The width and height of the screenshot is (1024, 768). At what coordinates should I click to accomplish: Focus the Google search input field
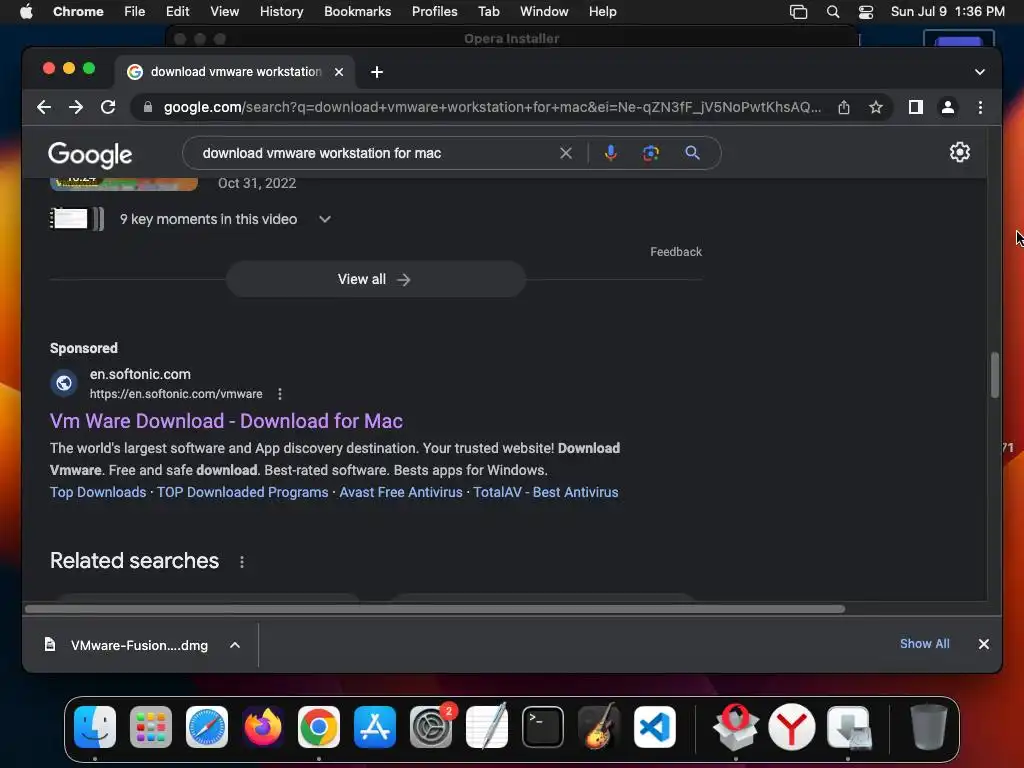(x=376, y=153)
